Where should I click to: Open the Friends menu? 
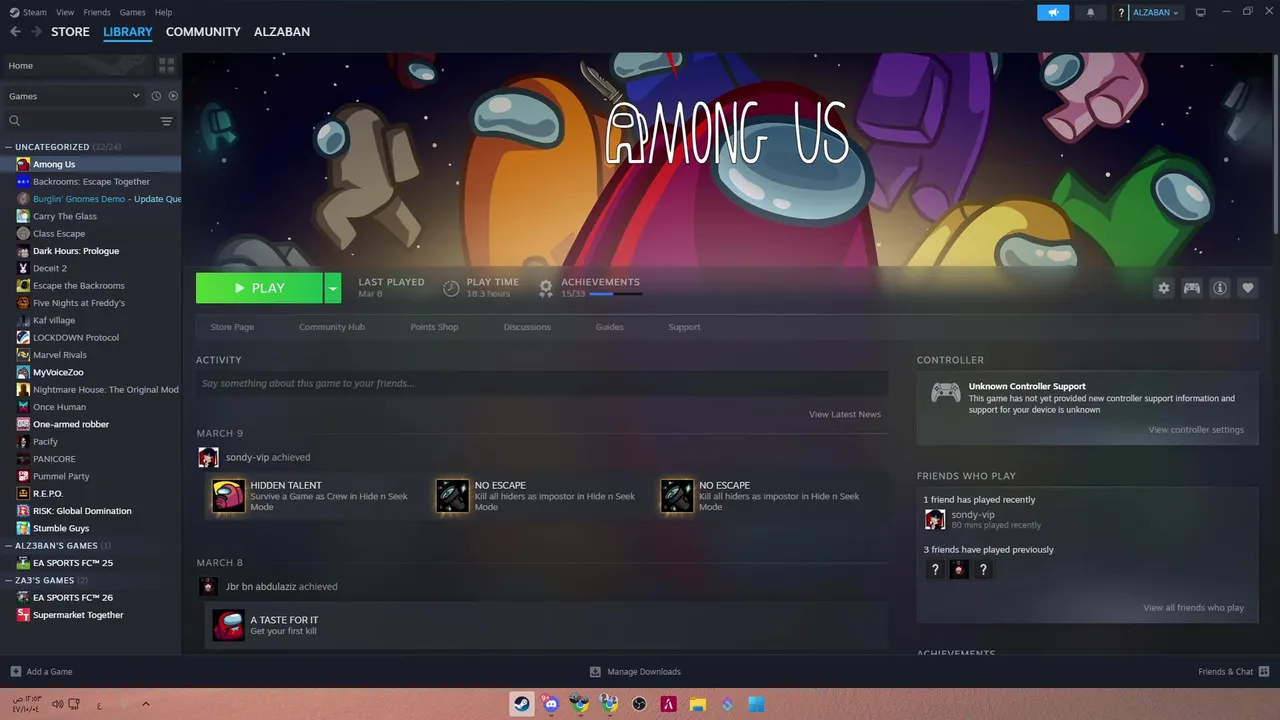tap(97, 12)
